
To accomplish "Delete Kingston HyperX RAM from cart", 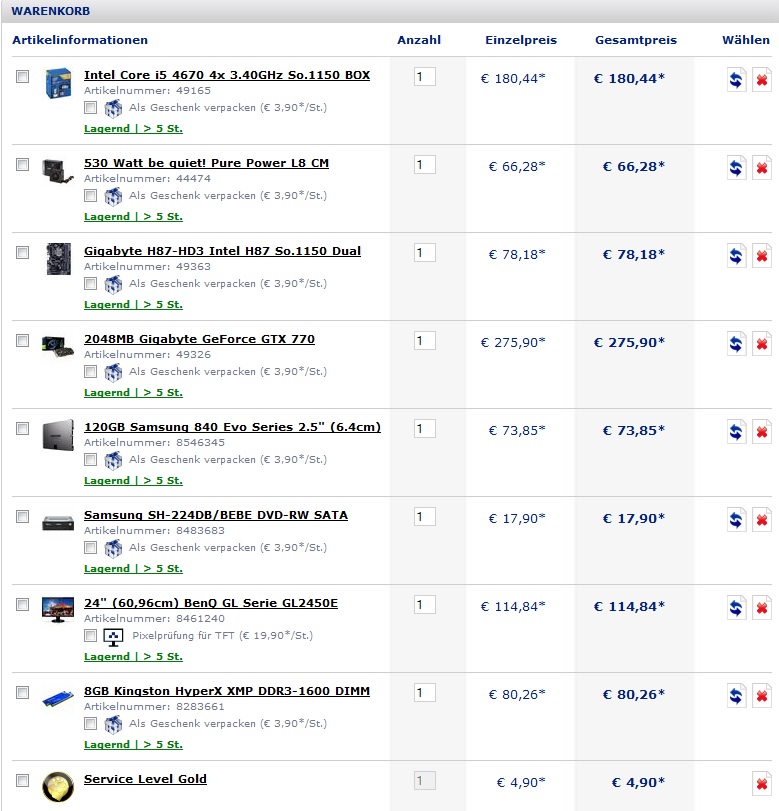I will (762, 695).
